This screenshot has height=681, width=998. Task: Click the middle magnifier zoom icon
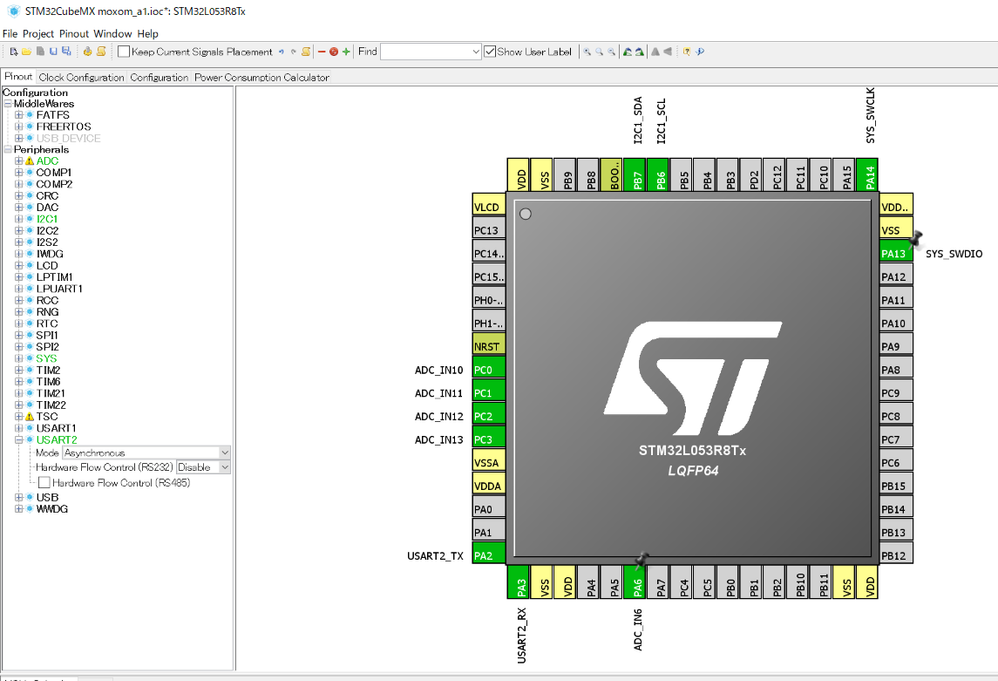click(599, 52)
